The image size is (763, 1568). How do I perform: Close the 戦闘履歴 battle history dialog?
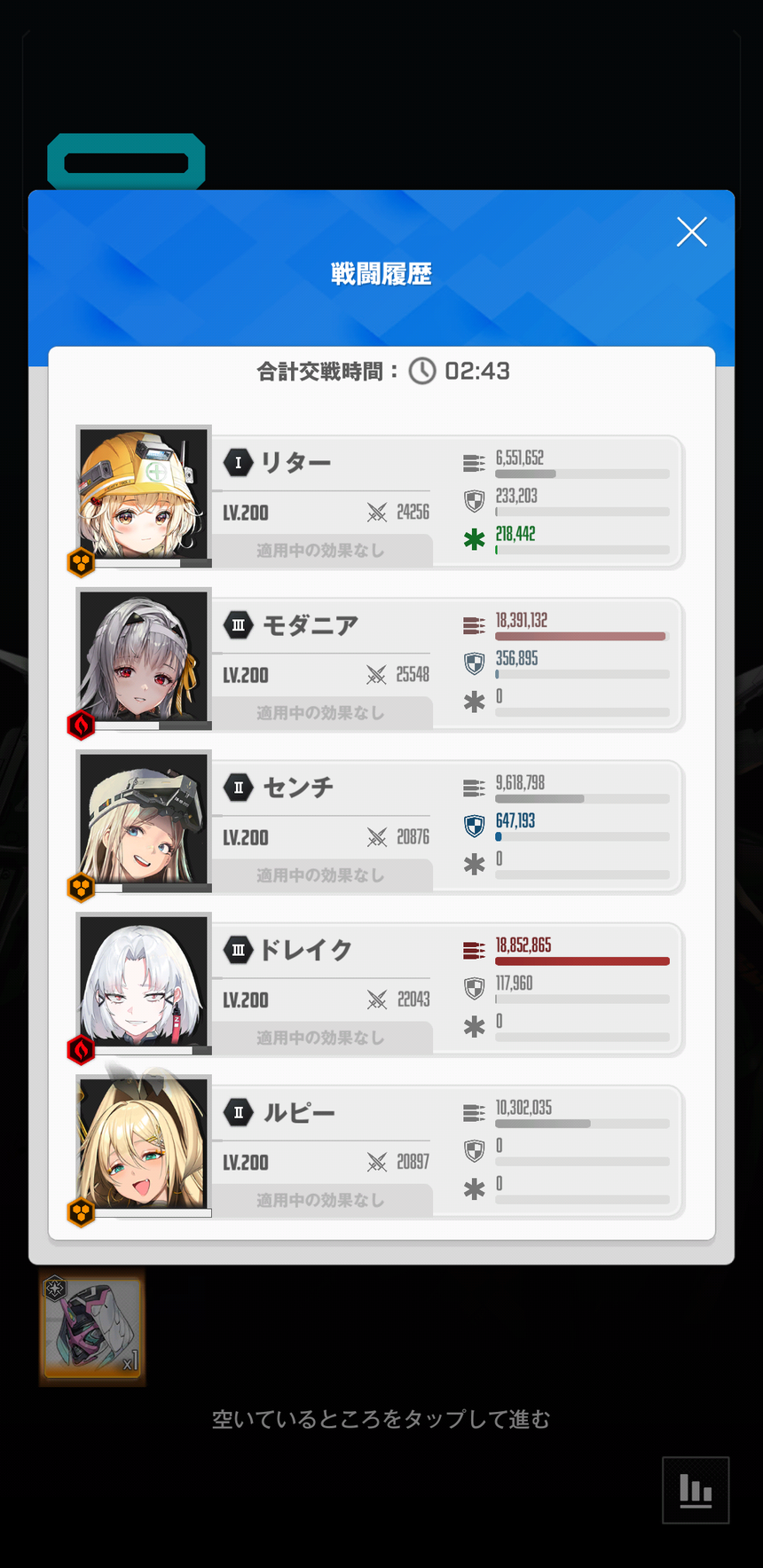(691, 231)
